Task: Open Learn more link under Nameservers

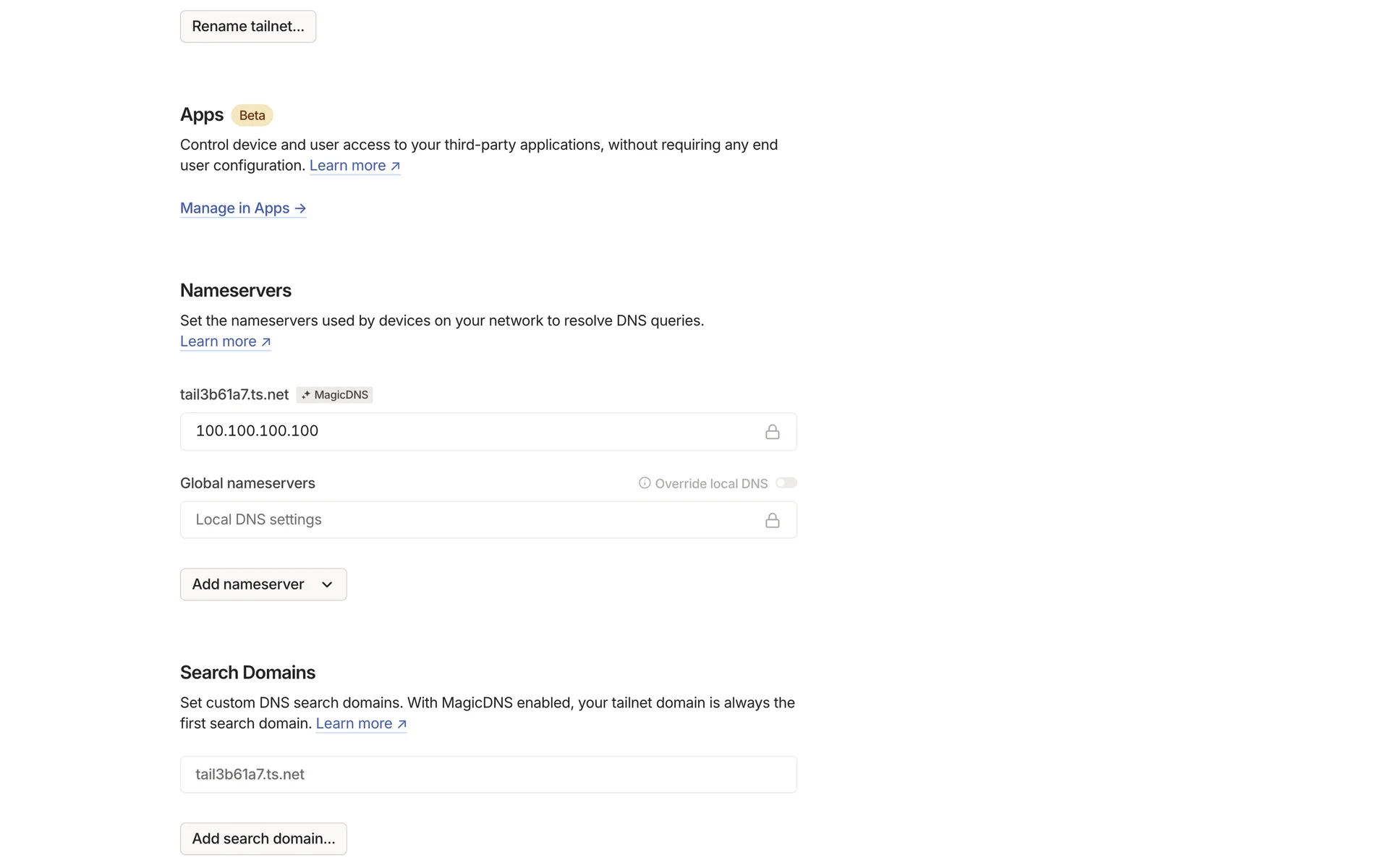Action: pyautogui.click(x=225, y=341)
